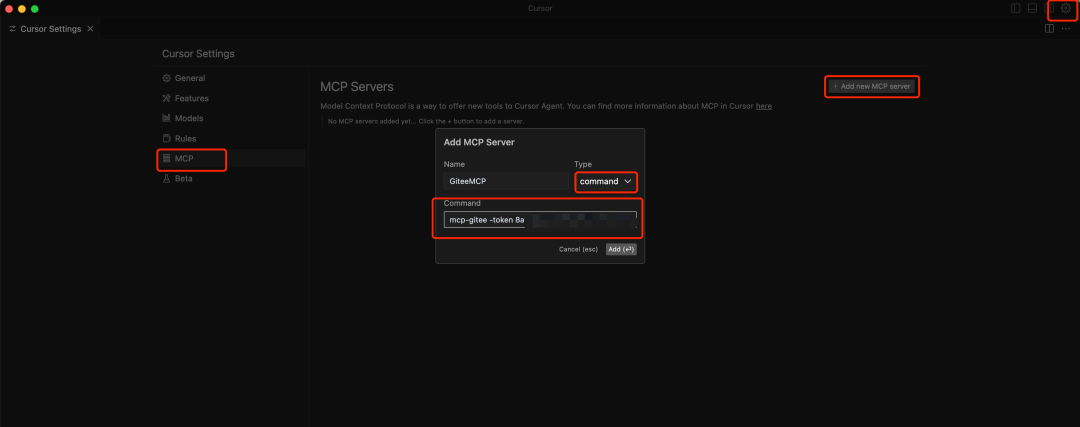Close the Cursor Settings tab
The image size is (1080, 427).
[90, 29]
